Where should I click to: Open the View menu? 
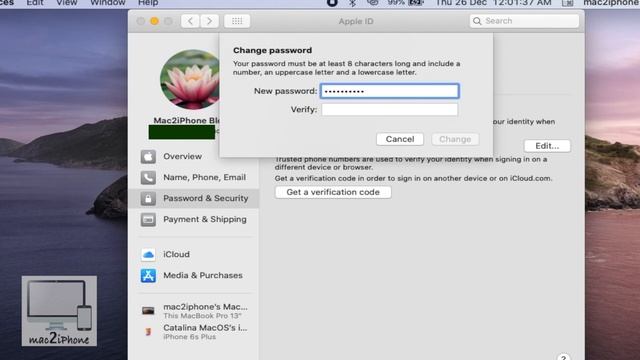(x=67, y=3)
